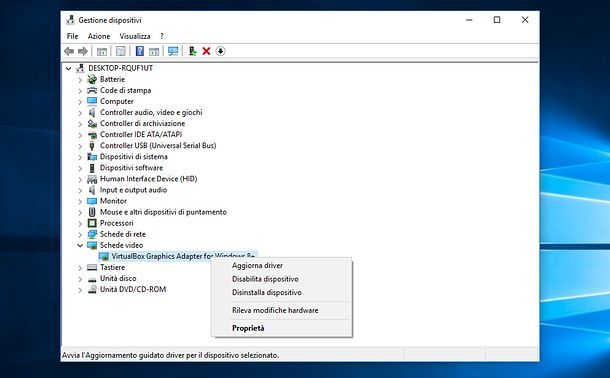Image resolution: width=610 pixels, height=378 pixels.
Task: Click the Scan hardware monitor toolbar icon
Action: 173,51
